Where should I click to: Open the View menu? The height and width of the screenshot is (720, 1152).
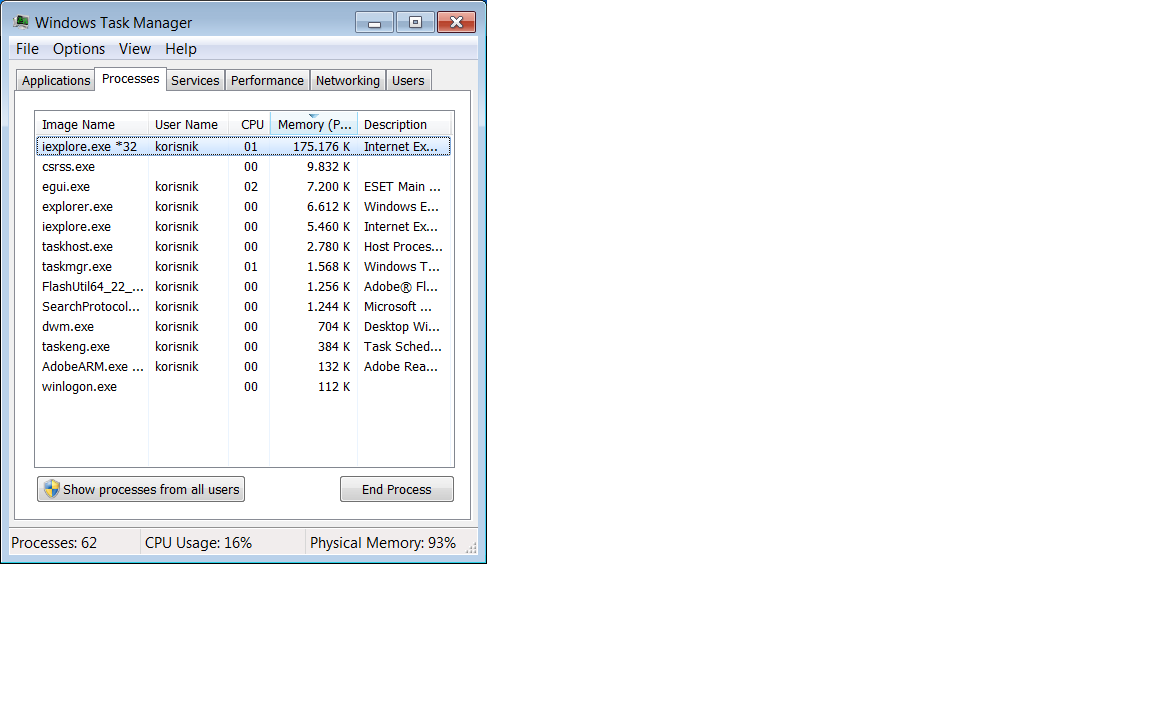[134, 49]
